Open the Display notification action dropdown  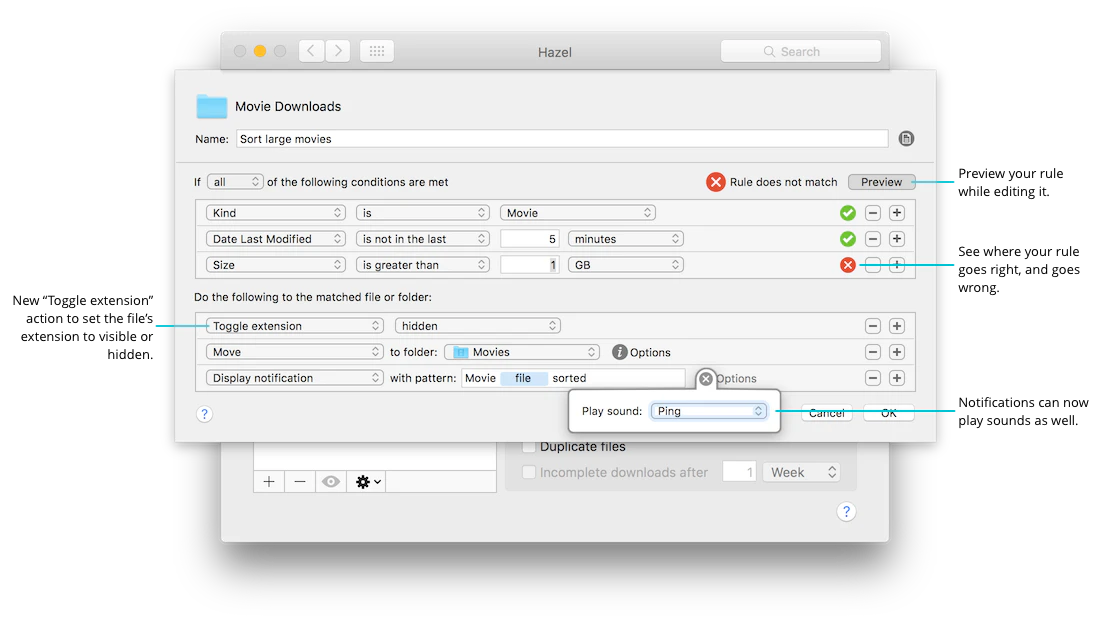pyautogui.click(x=294, y=378)
